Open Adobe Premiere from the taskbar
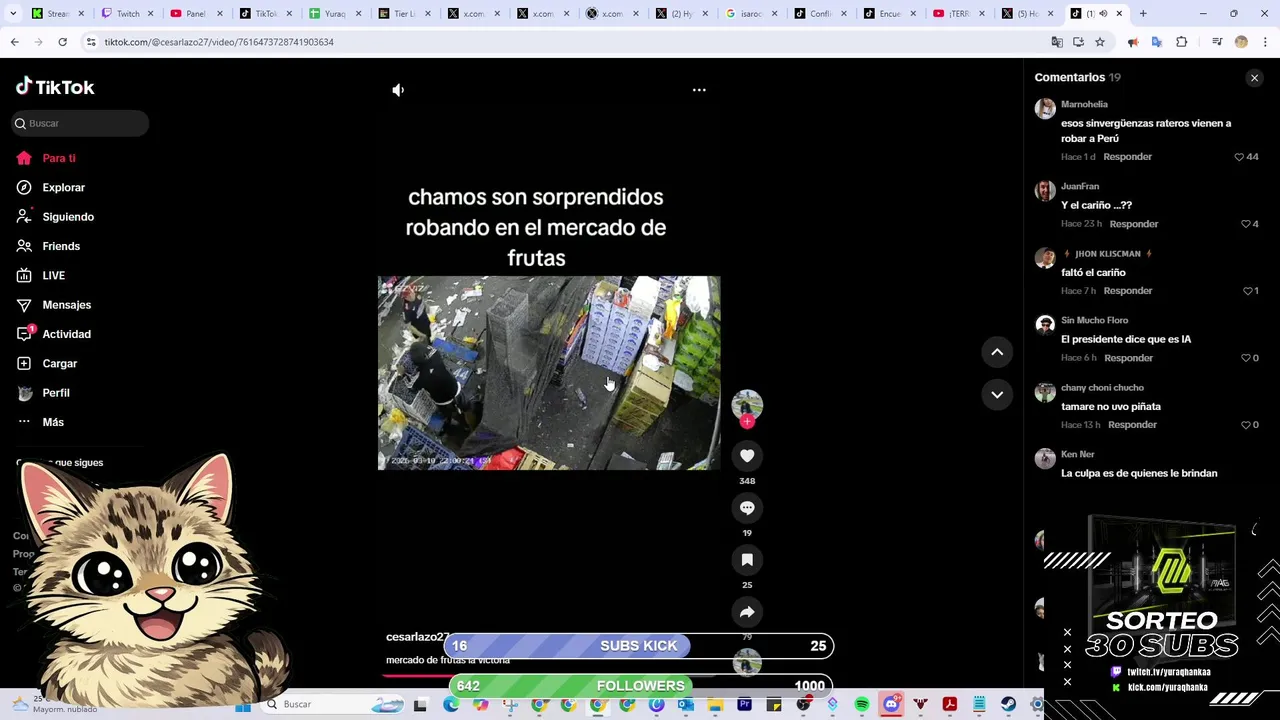The width and height of the screenshot is (1280, 720). click(x=744, y=705)
